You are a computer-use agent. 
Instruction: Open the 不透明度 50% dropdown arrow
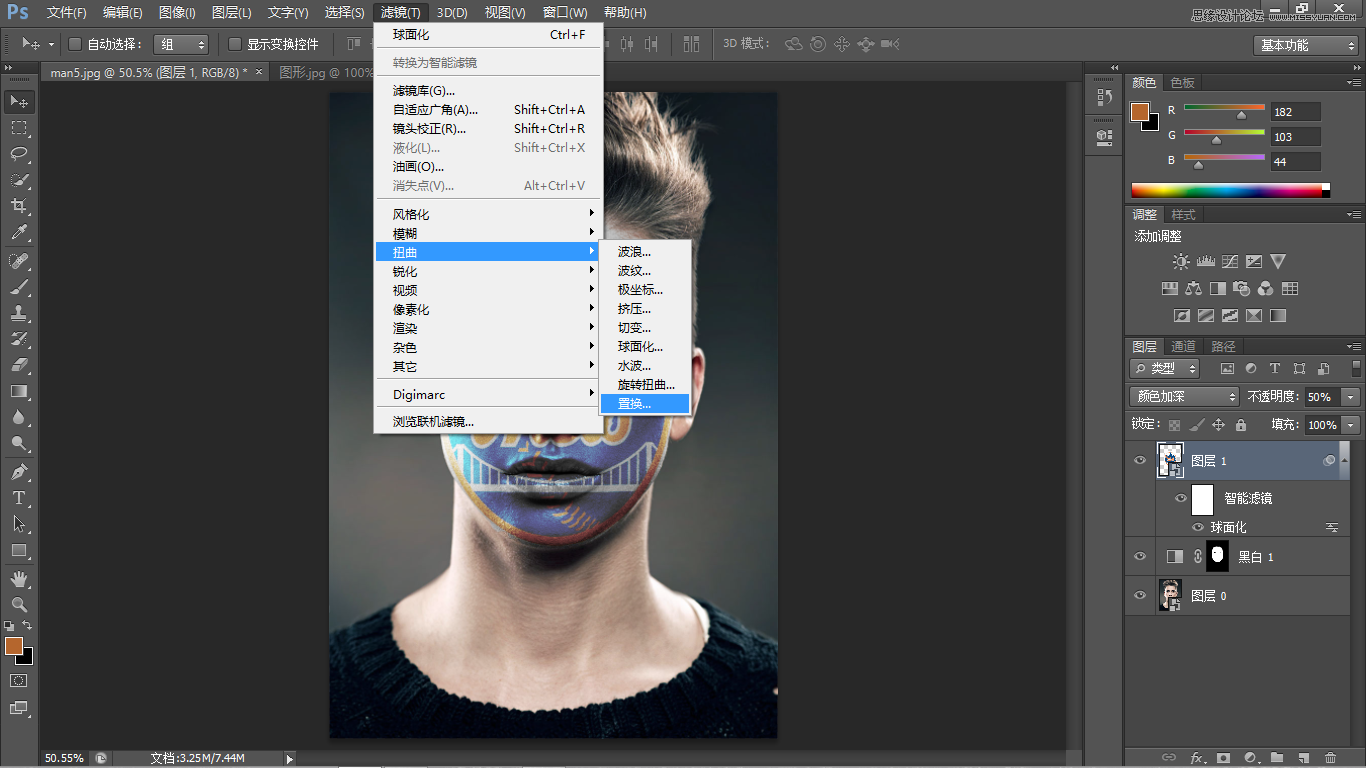1351,397
